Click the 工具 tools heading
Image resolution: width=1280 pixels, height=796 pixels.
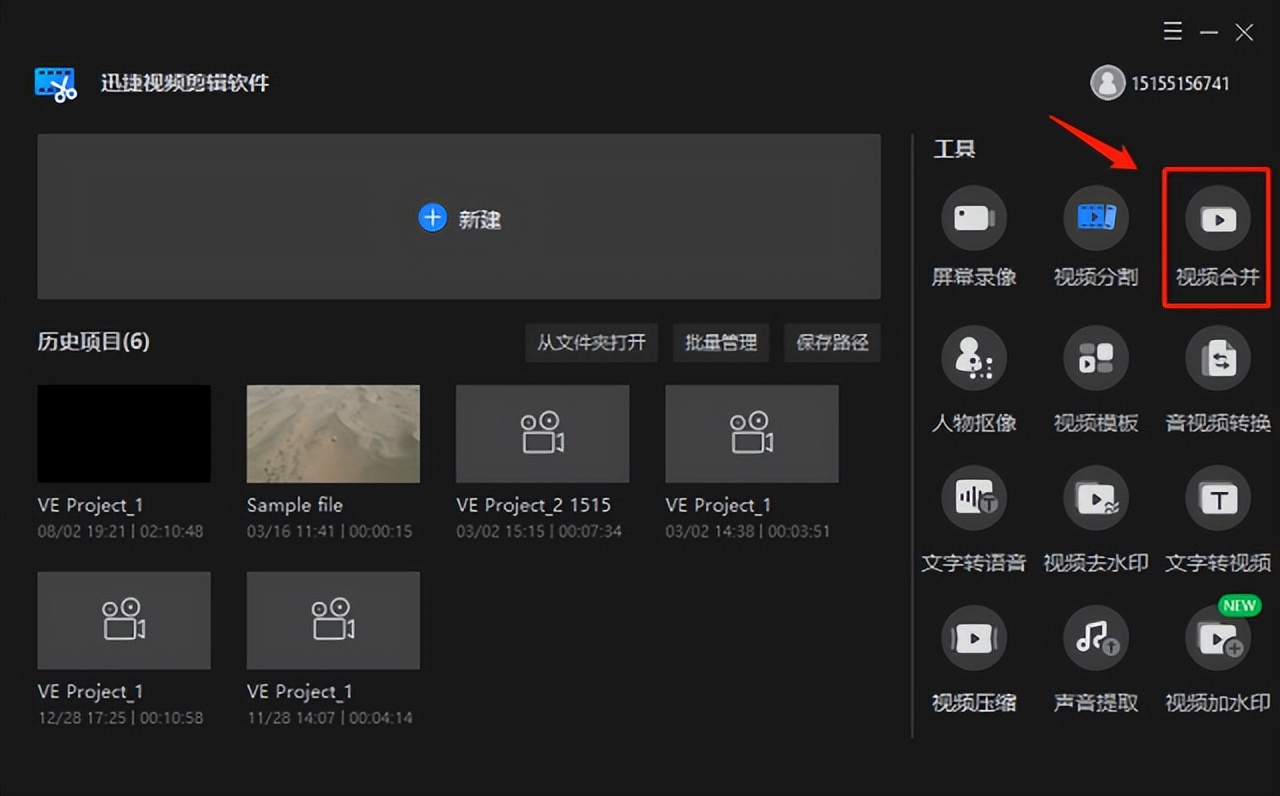[954, 149]
